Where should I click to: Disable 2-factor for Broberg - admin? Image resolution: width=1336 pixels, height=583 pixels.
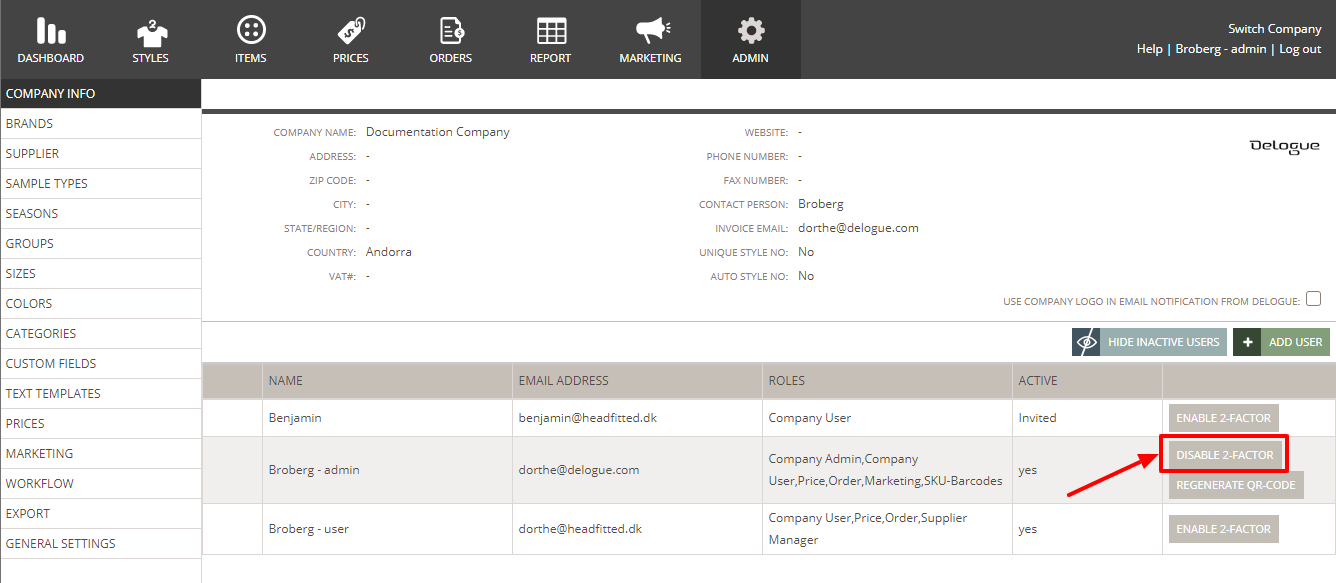[x=1224, y=455]
